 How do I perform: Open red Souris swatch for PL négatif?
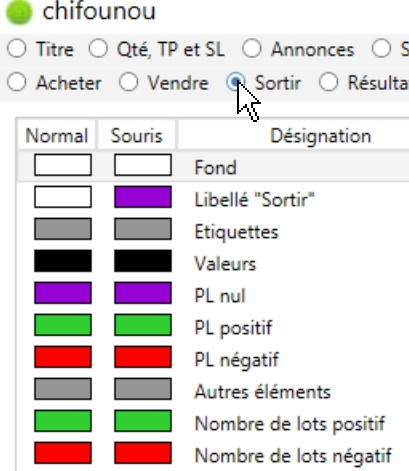(143, 357)
